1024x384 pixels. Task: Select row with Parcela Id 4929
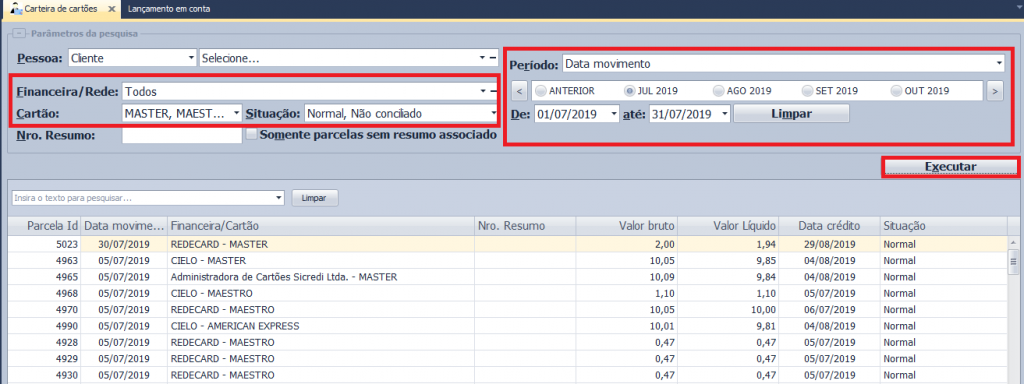click(507, 359)
